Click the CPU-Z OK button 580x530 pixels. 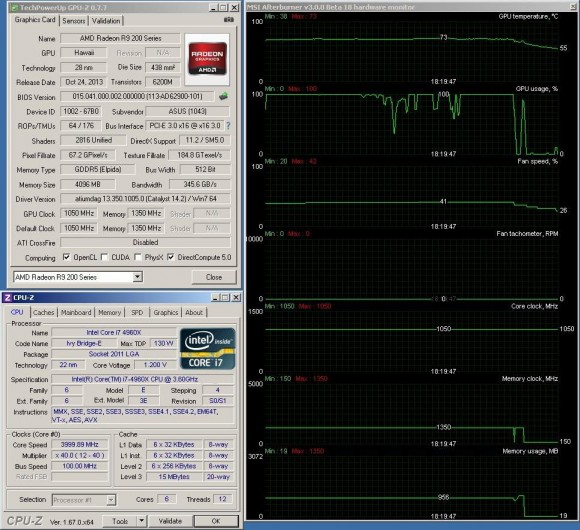click(216, 521)
